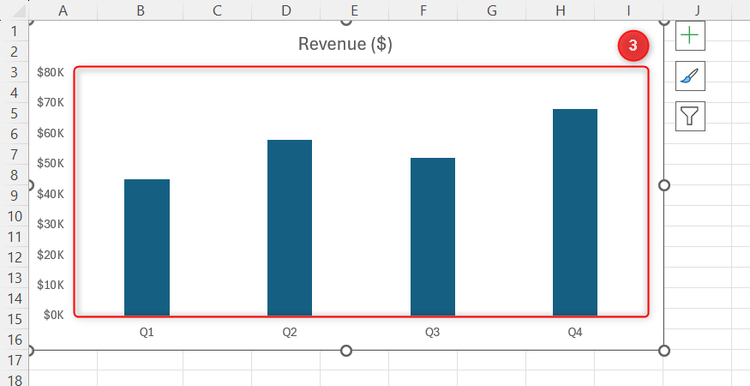Select column A header
This screenshot has width=750, height=386.
(63, 10)
